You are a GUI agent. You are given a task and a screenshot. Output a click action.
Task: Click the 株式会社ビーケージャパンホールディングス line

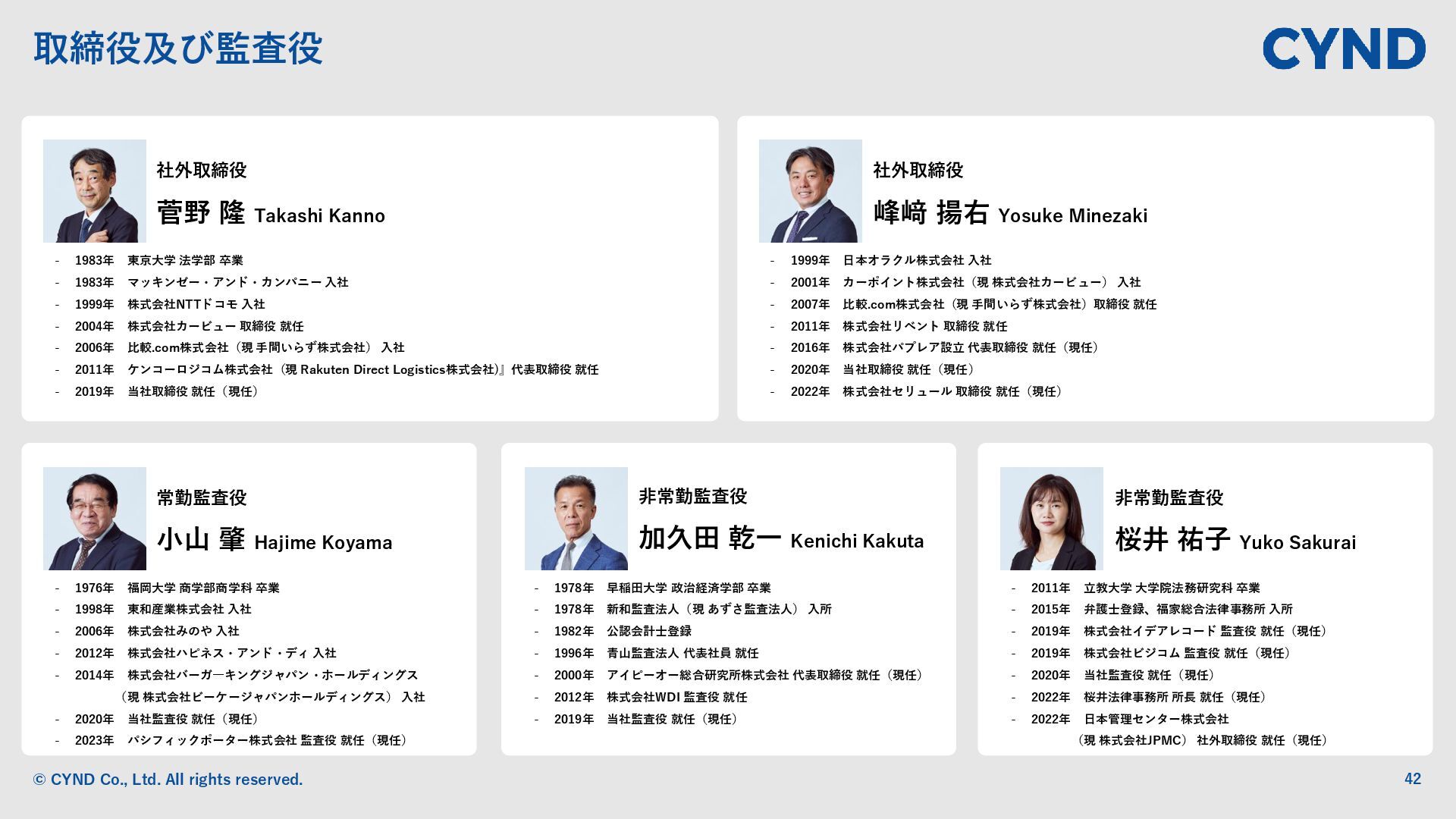click(x=271, y=697)
